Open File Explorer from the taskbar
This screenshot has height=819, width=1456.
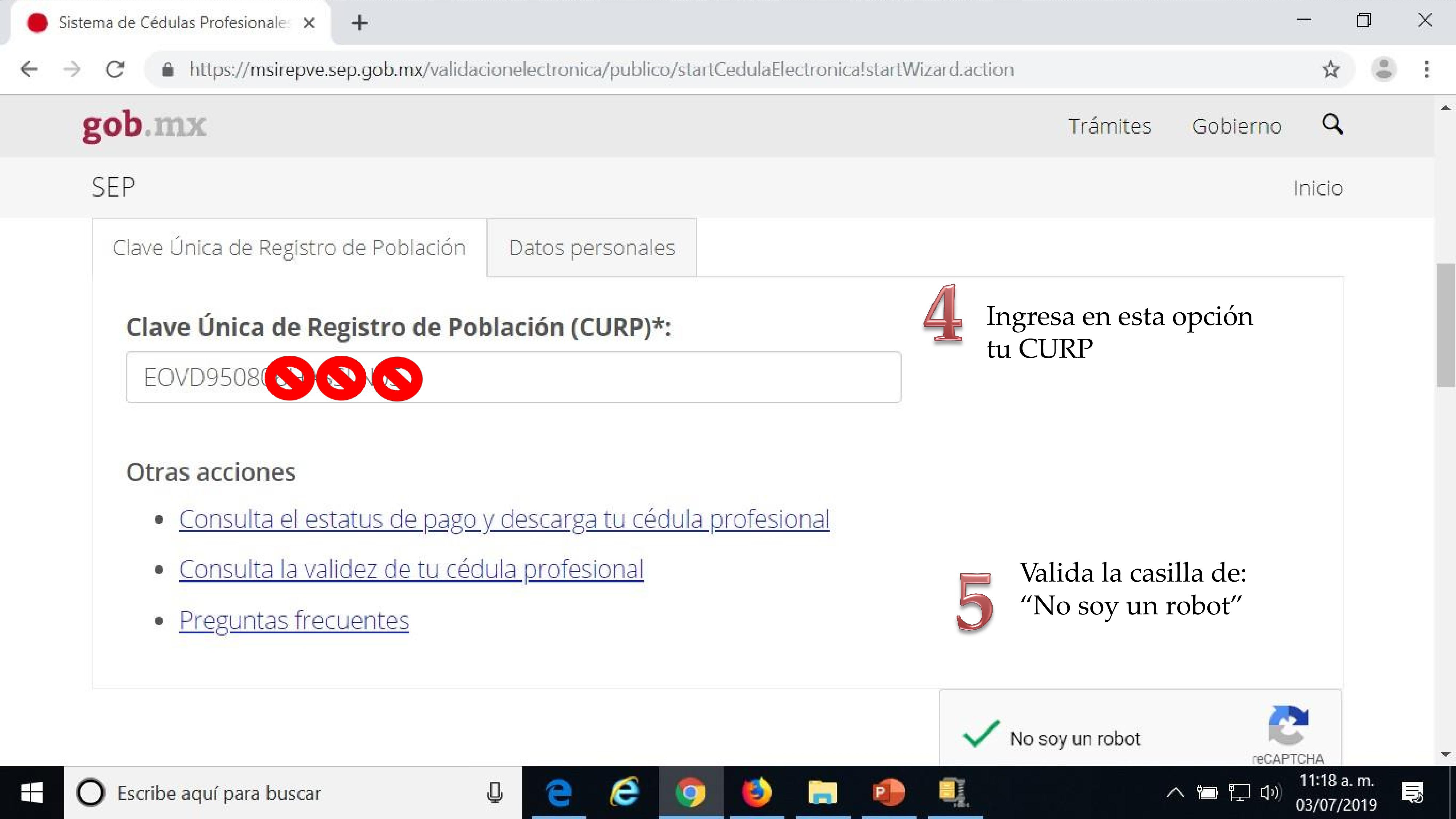[x=822, y=792]
